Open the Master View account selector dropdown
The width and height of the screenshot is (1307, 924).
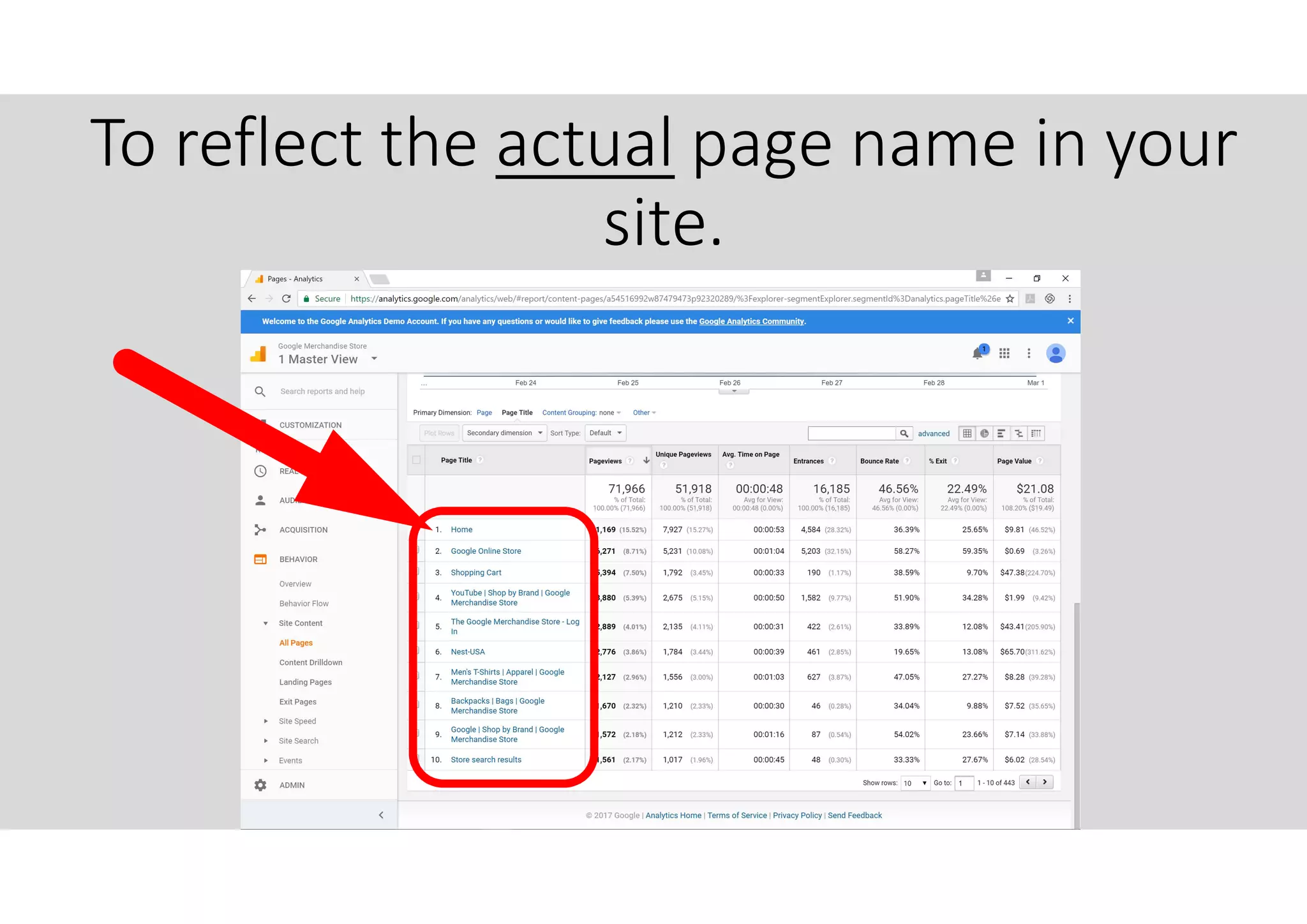click(374, 359)
